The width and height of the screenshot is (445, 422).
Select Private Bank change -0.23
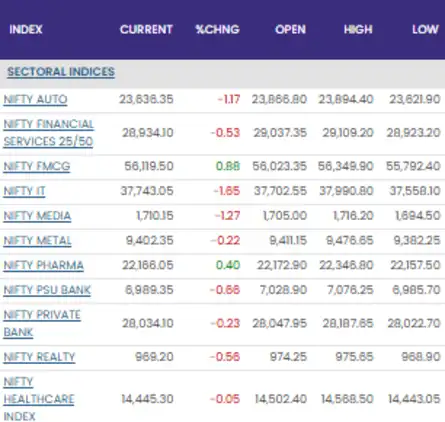225,323
